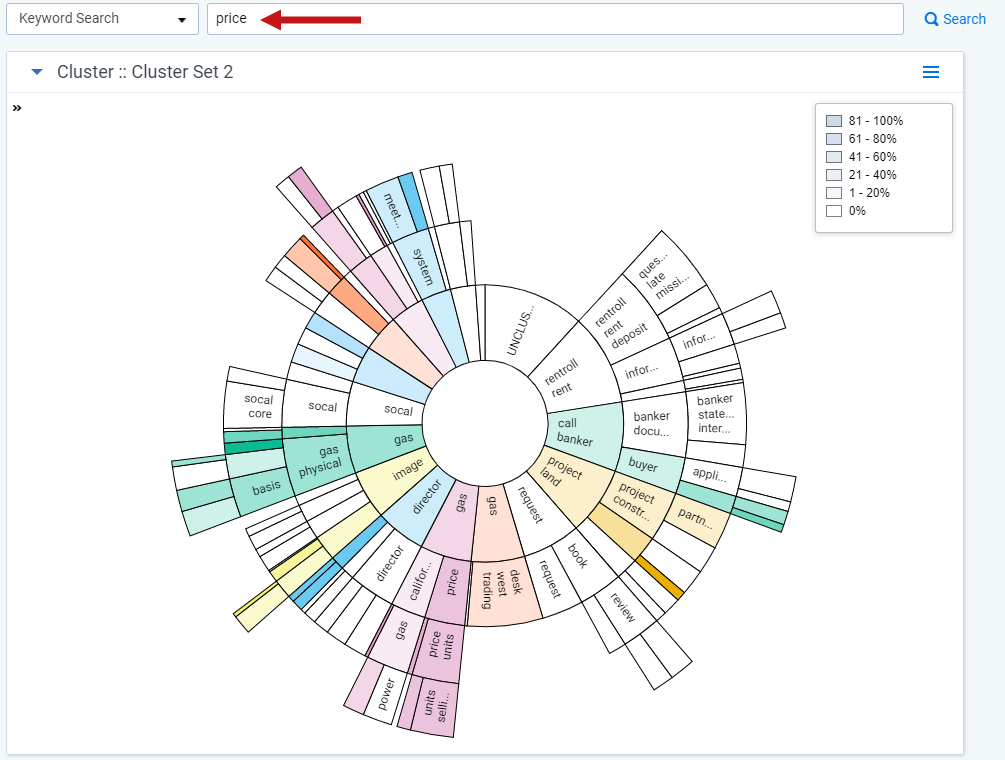Image resolution: width=1005 pixels, height=760 pixels.
Task: Click the search input field containing price
Action: [x=555, y=19]
